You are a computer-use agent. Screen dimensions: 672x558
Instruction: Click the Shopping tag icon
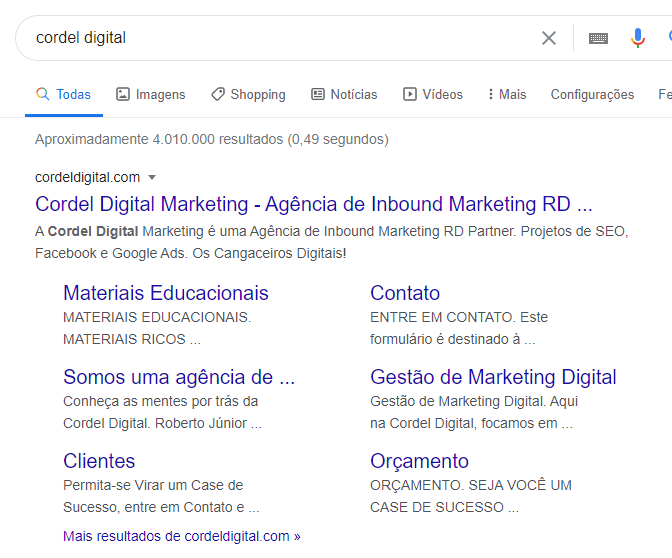218,94
